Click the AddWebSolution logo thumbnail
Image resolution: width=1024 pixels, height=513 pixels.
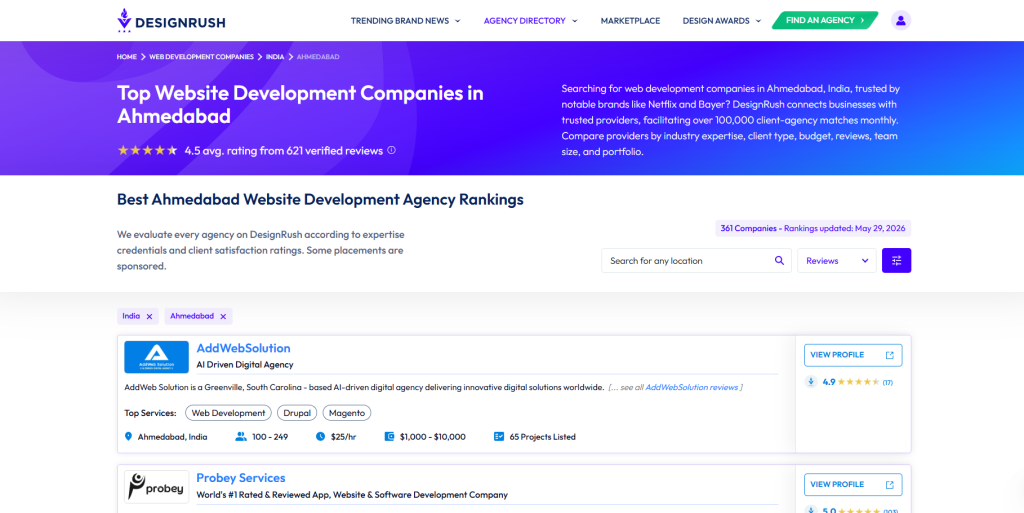157,357
